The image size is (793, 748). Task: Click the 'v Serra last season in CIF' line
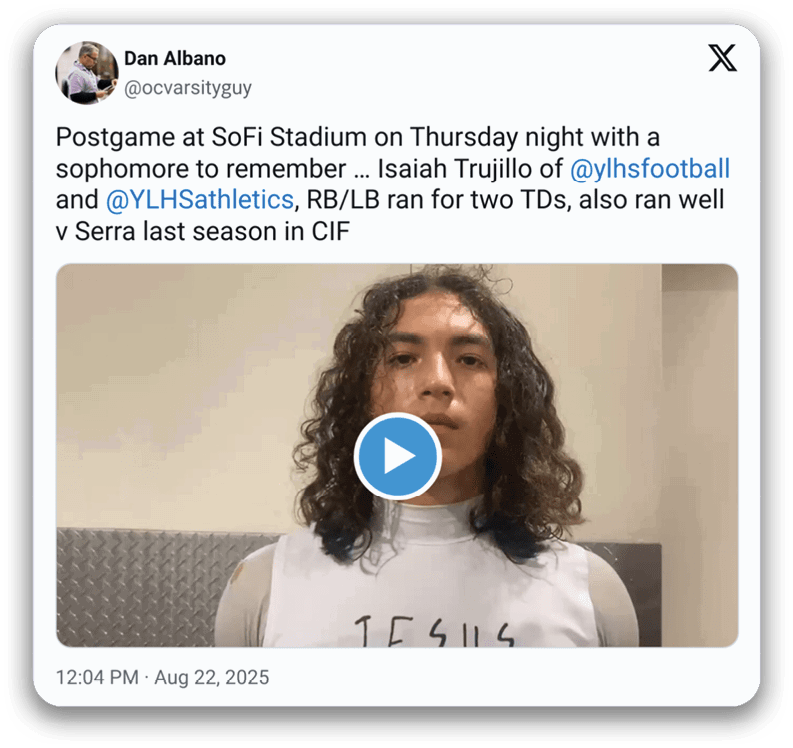(x=203, y=232)
